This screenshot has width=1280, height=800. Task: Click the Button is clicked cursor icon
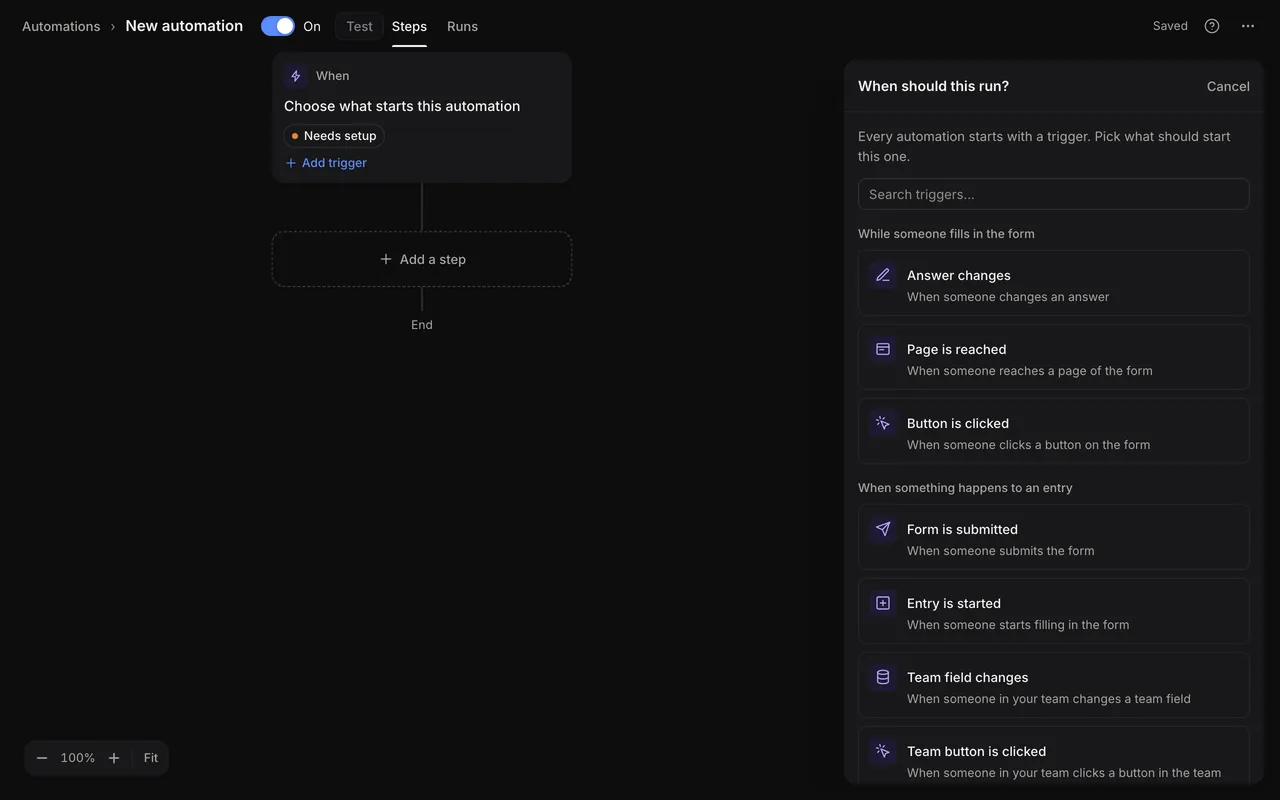coord(883,423)
